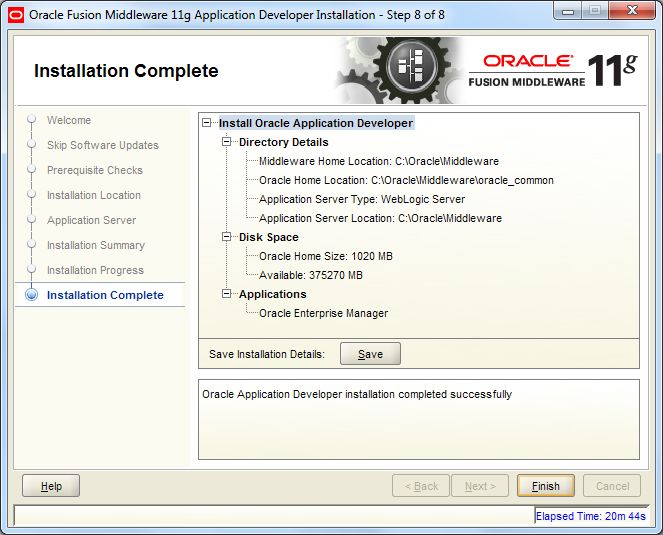Save the installation details
663x535 pixels.
click(x=370, y=354)
